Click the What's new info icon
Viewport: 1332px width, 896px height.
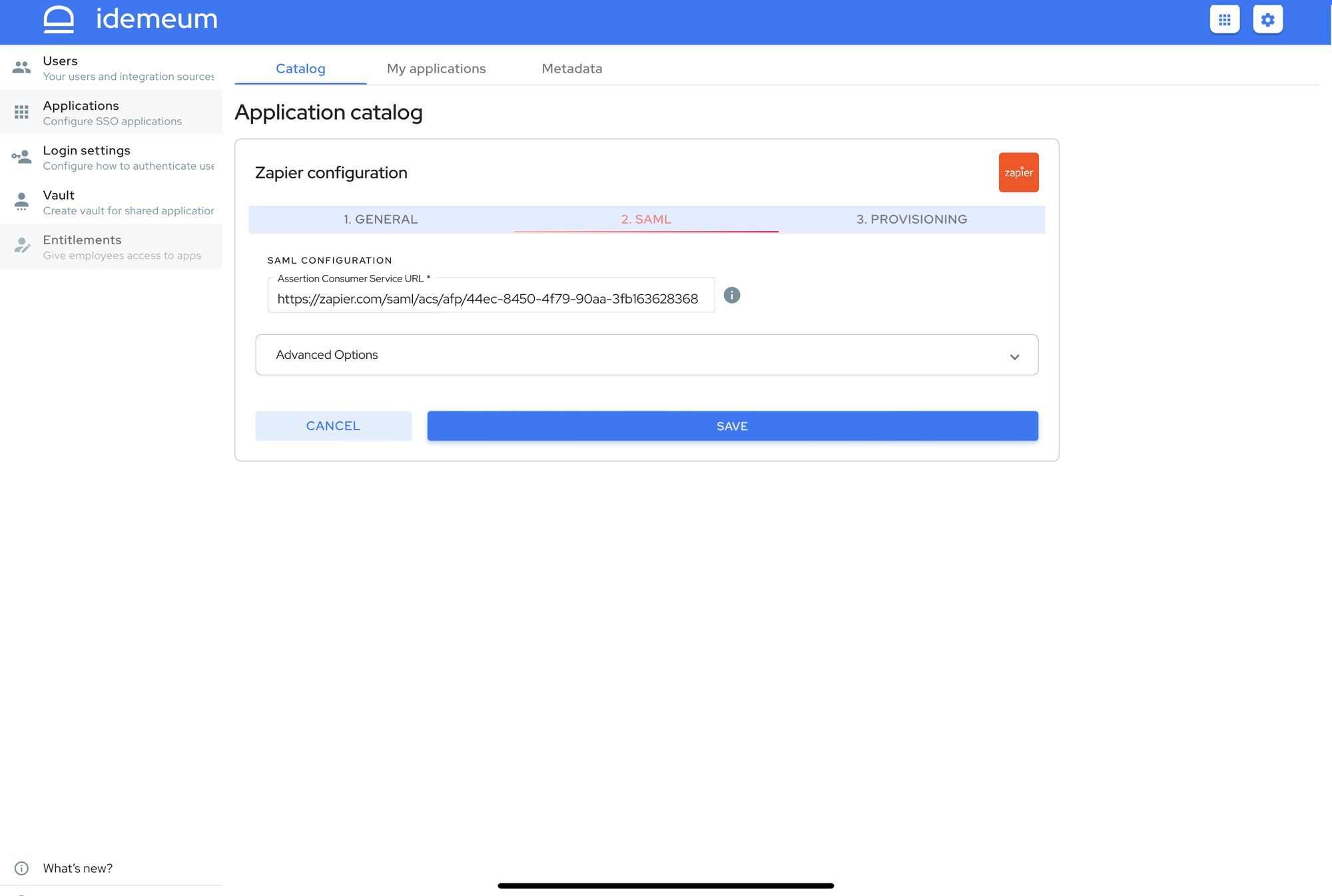(x=21, y=868)
